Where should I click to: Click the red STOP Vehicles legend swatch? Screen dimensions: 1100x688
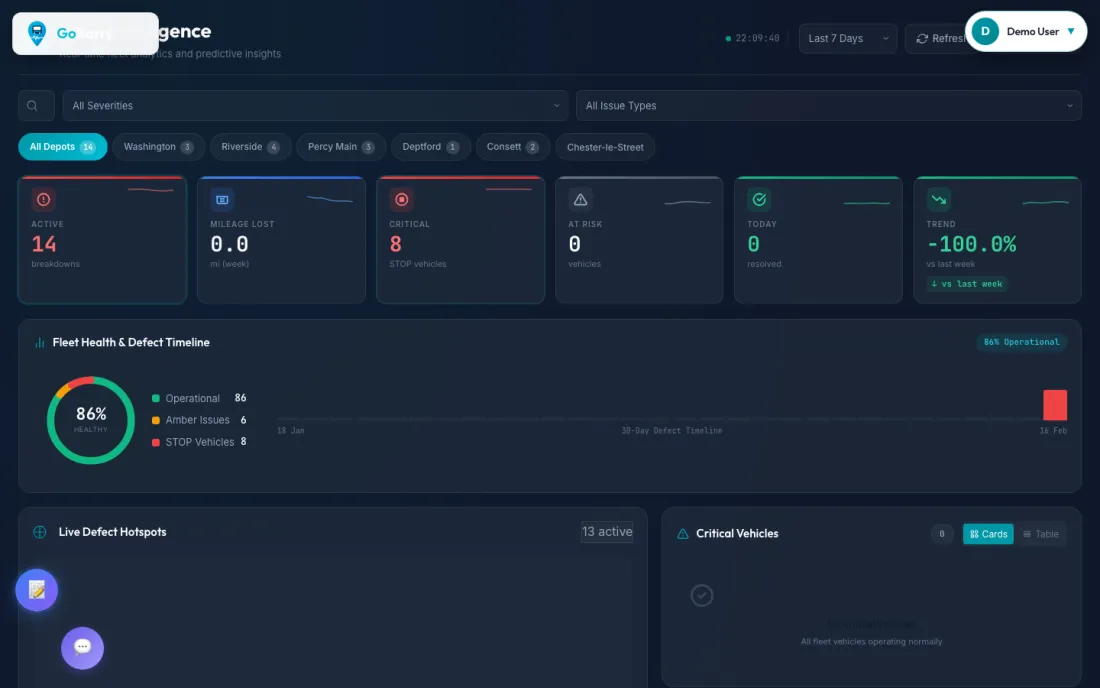click(156, 442)
